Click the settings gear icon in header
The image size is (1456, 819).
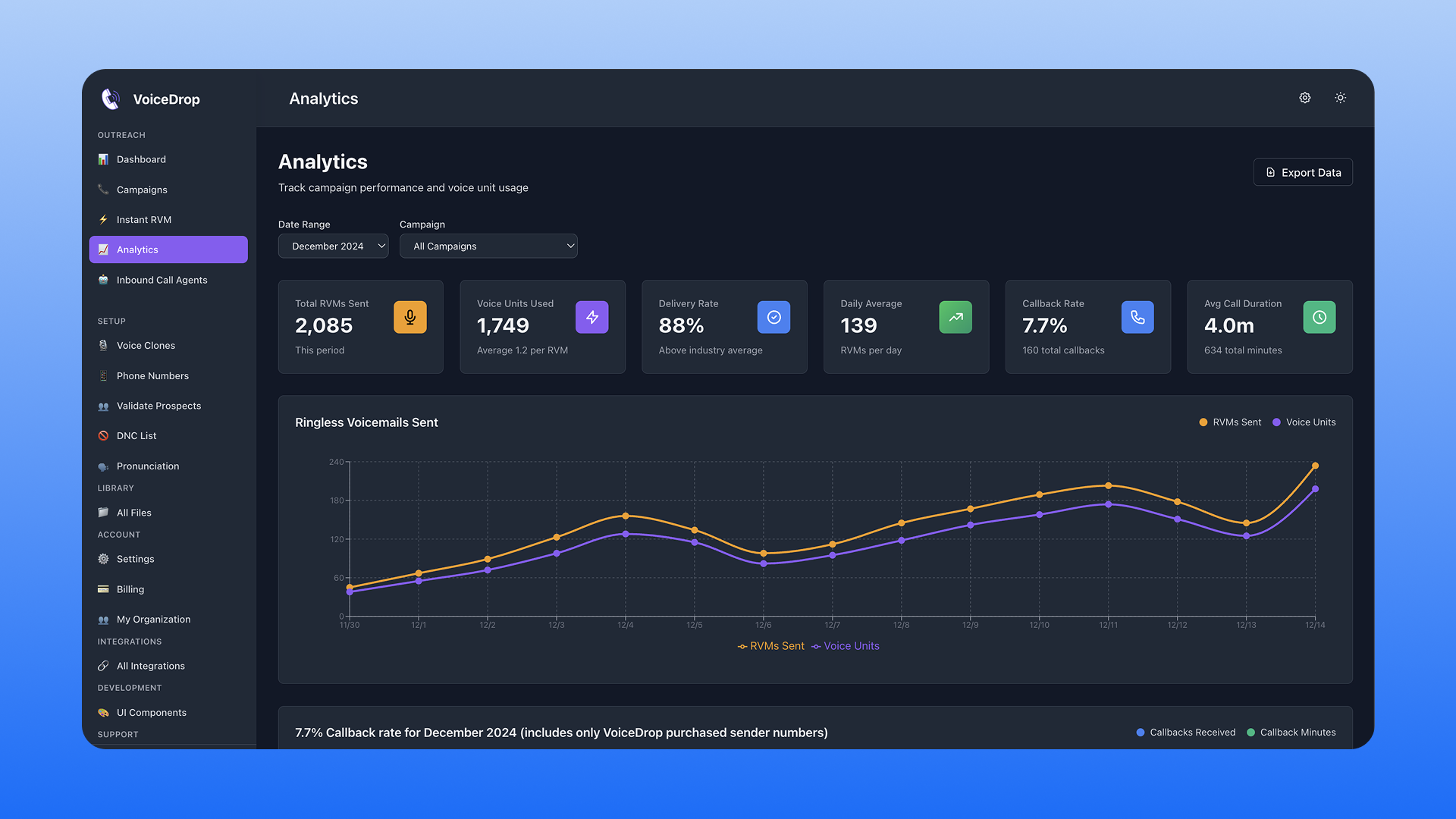coord(1304,98)
